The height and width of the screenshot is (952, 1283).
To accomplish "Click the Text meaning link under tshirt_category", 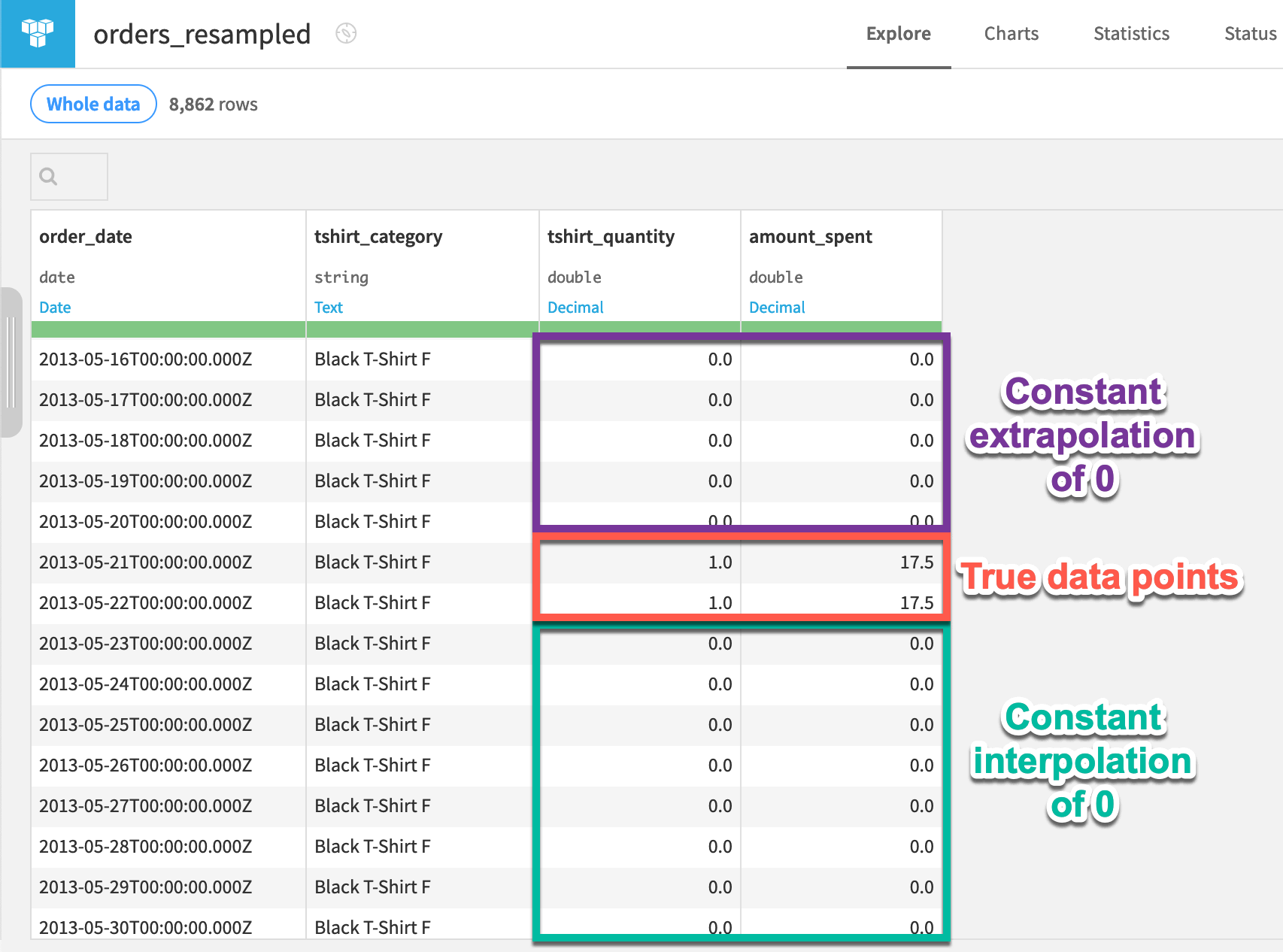I will coord(329,307).
